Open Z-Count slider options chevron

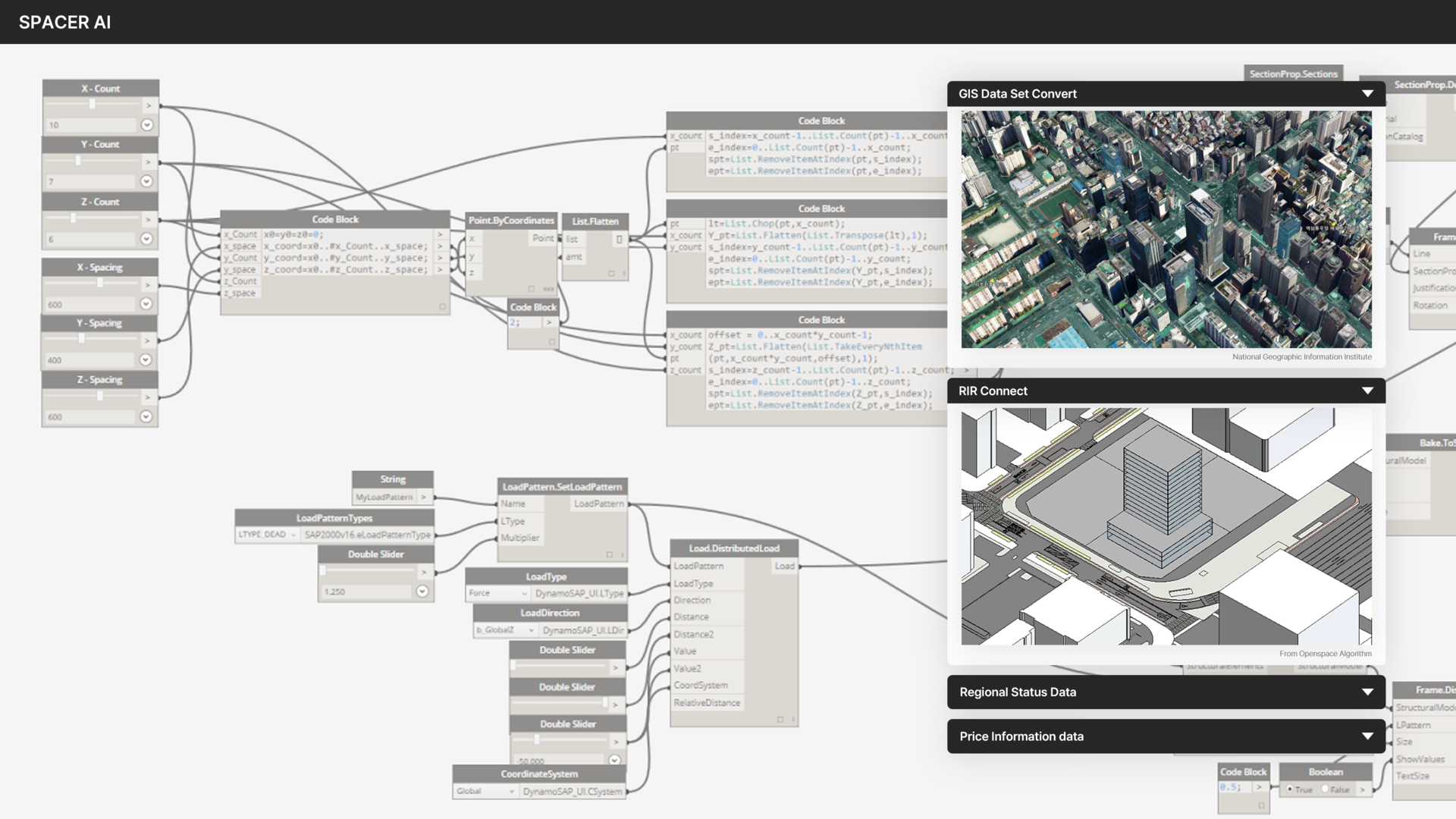click(147, 239)
